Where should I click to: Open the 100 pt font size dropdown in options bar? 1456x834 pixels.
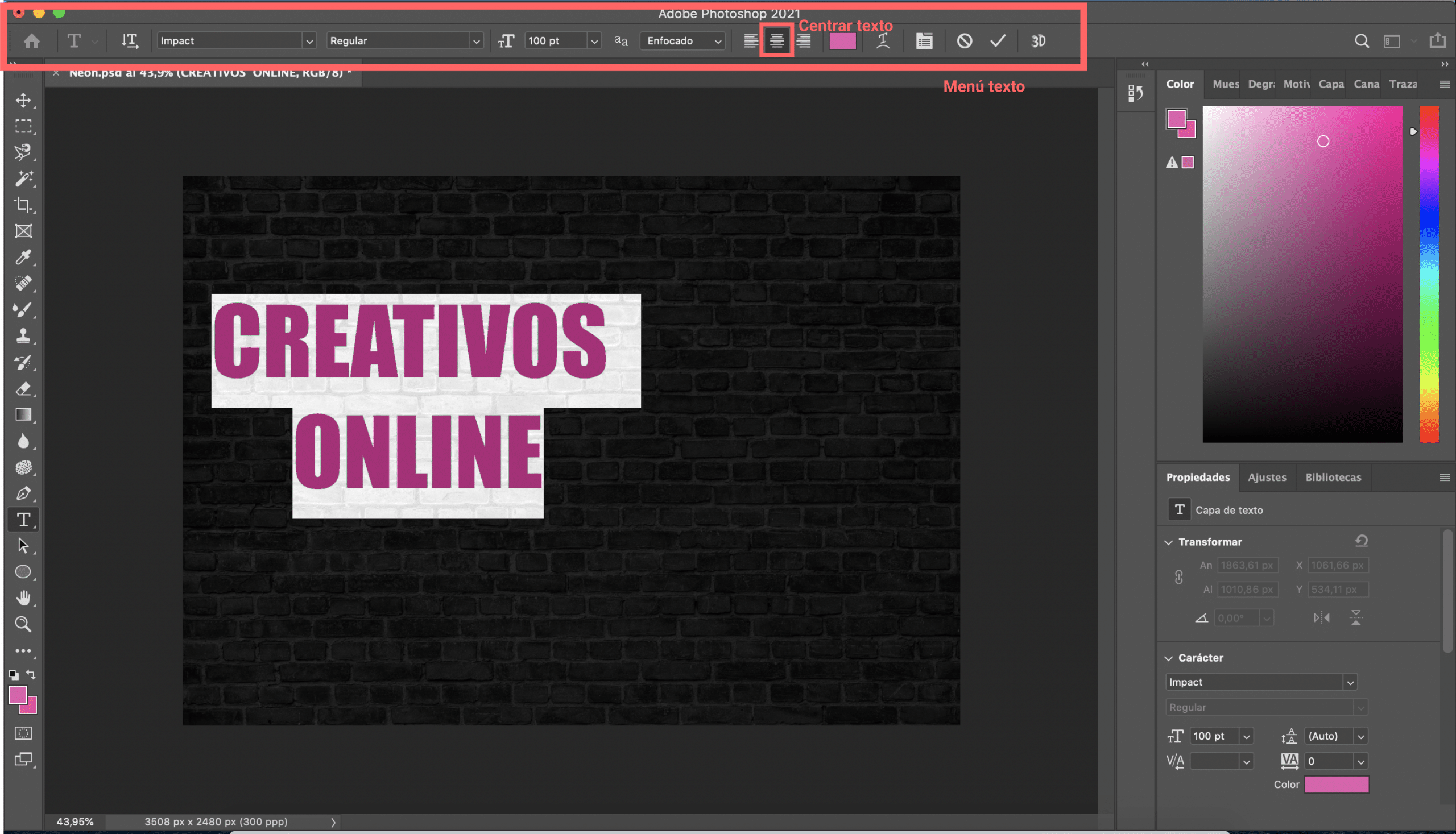pyautogui.click(x=594, y=42)
